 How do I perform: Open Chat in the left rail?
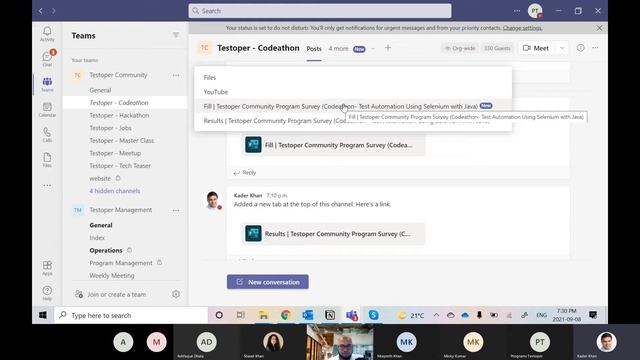(47, 59)
